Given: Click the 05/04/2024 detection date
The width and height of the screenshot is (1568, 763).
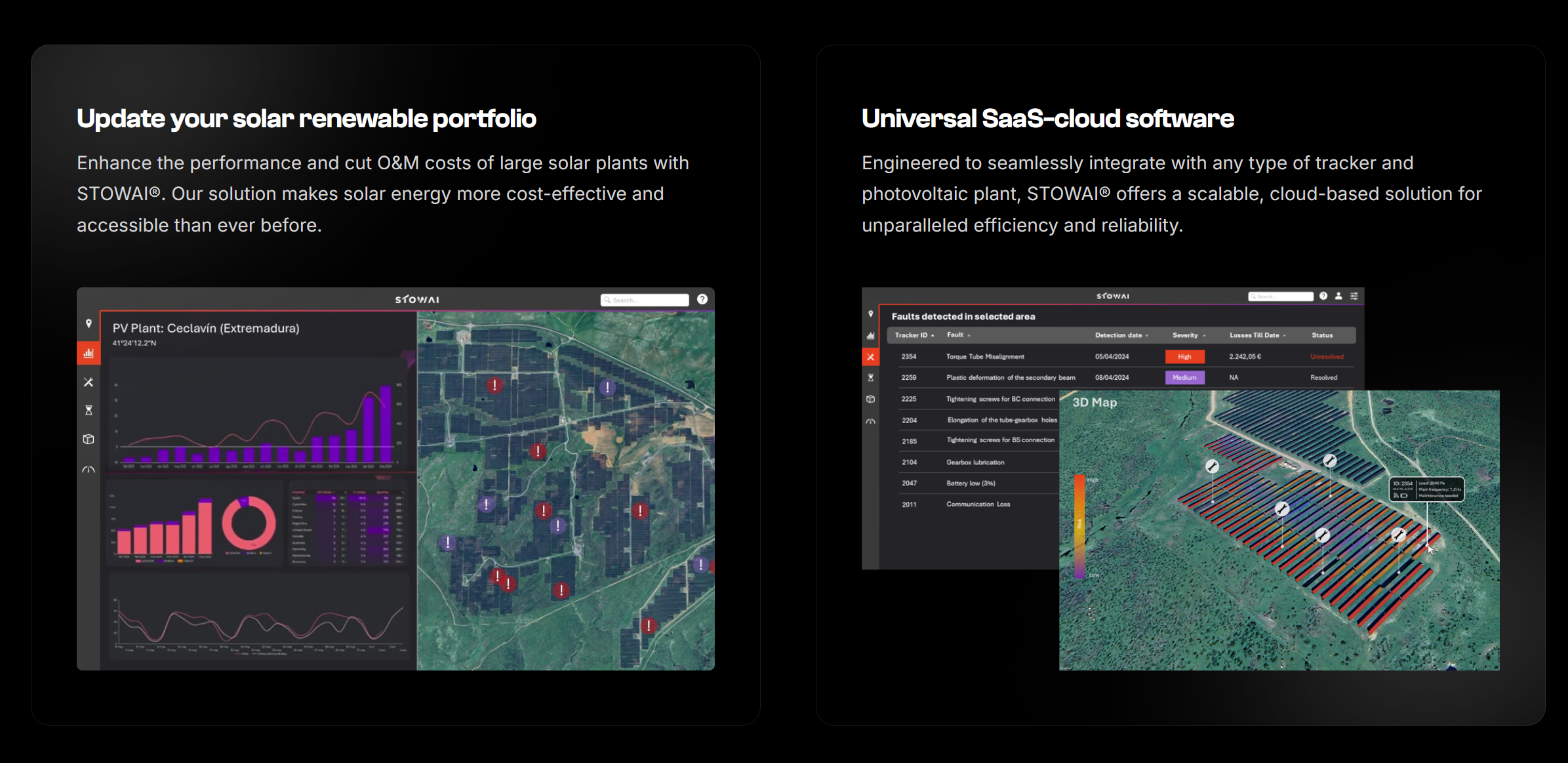Looking at the screenshot, I should coord(1112,357).
